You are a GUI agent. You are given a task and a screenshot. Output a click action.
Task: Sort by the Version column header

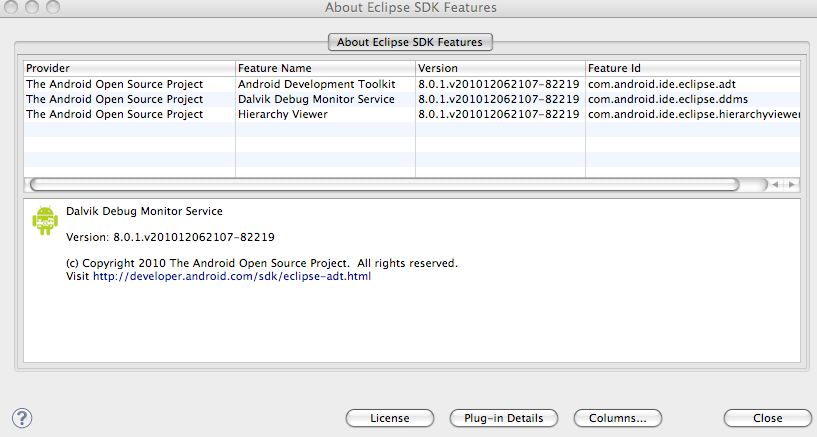click(500, 68)
